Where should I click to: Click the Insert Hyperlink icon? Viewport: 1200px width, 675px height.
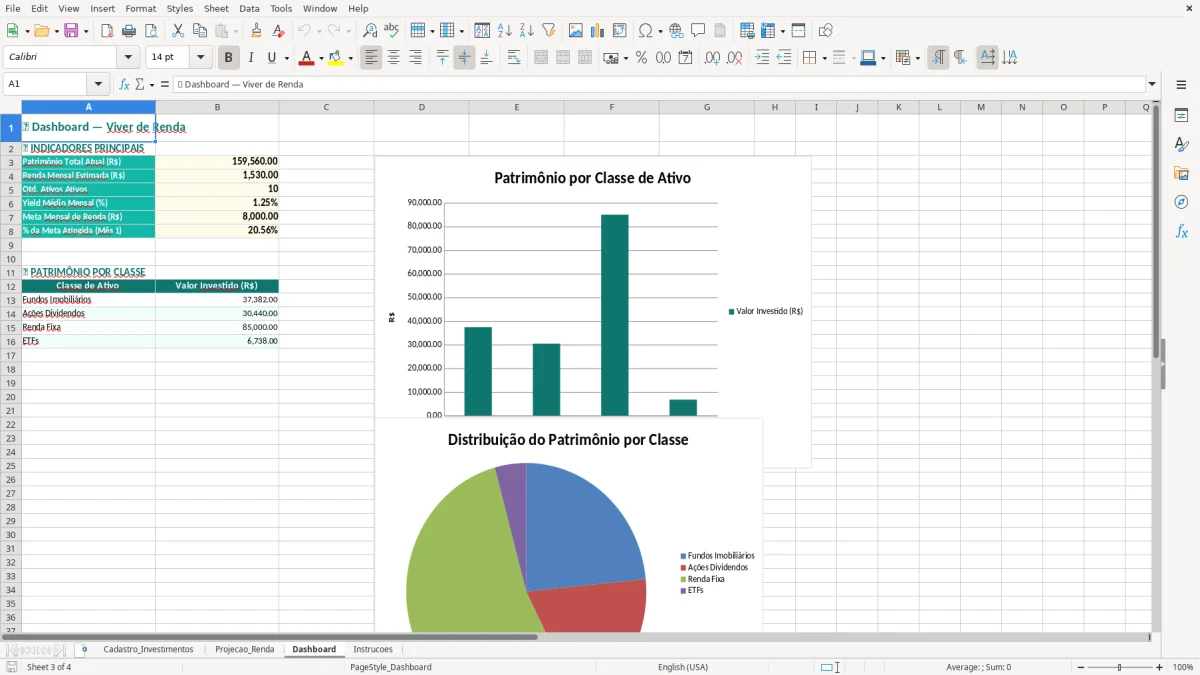point(676,31)
